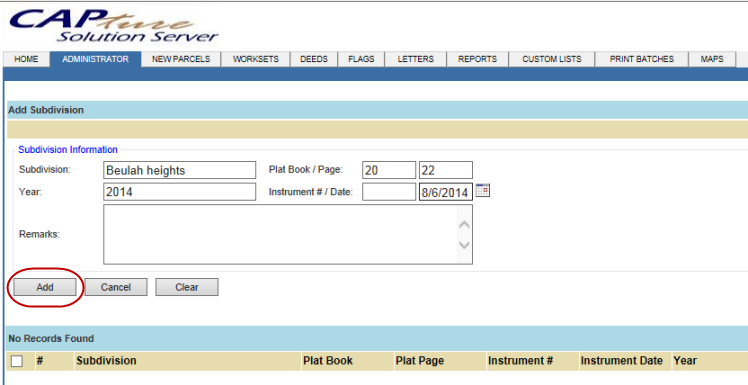Image resolution: width=748 pixels, height=385 pixels.
Task: Click the Cancel button
Action: point(116,287)
